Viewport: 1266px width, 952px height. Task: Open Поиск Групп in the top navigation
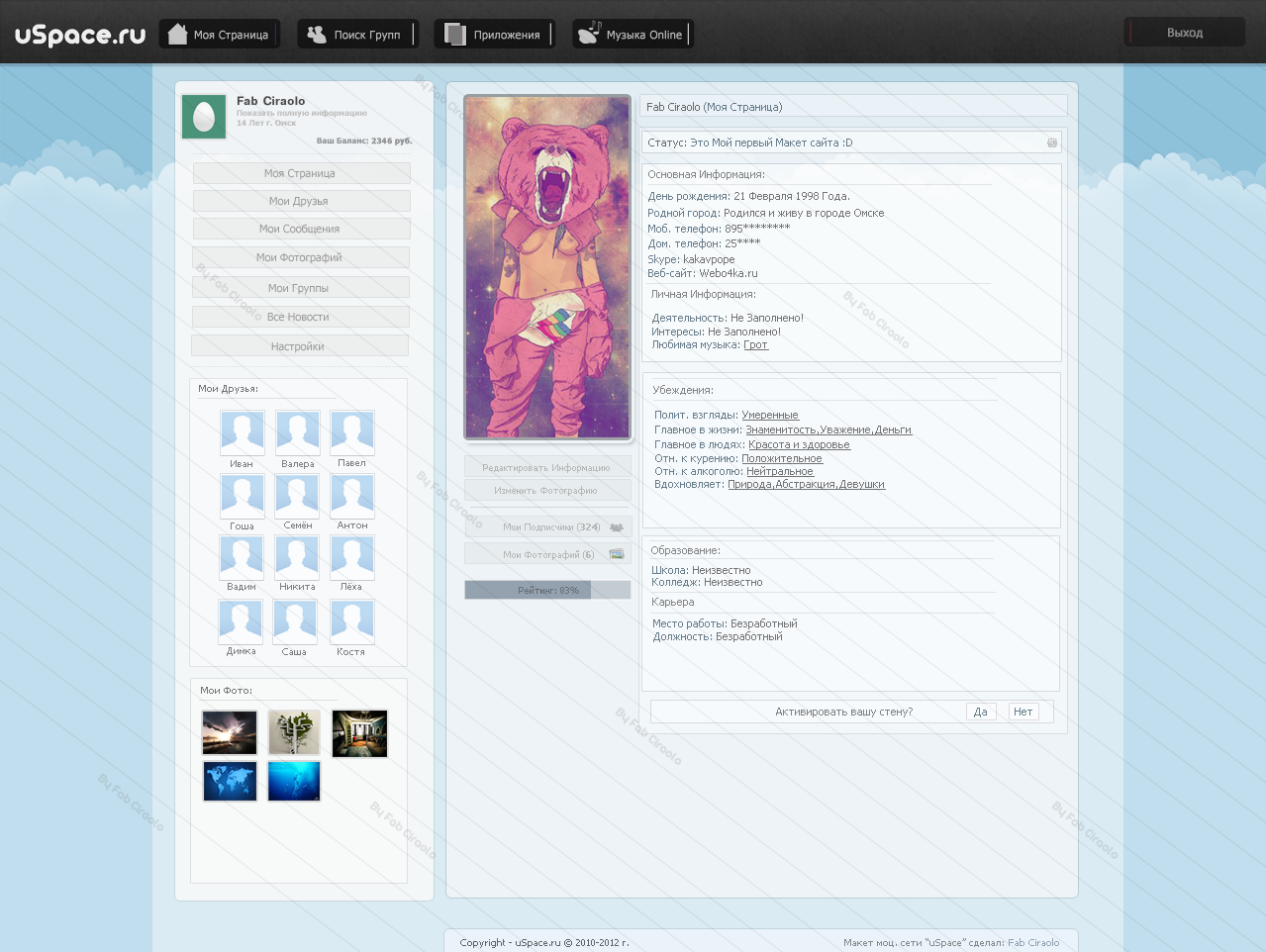[x=357, y=34]
